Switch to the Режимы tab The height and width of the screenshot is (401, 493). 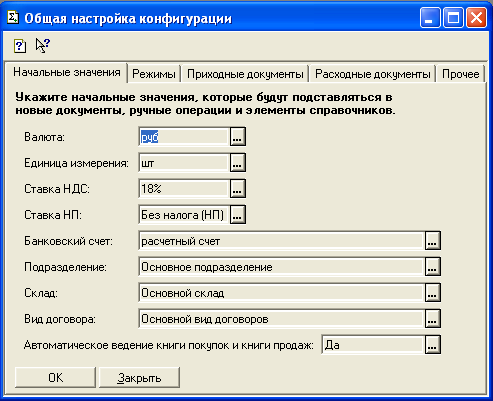[154, 74]
